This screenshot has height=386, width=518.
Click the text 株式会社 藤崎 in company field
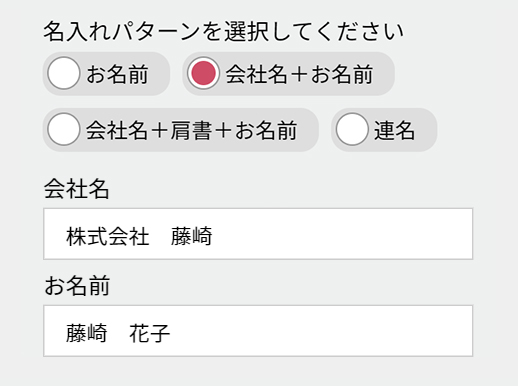click(x=139, y=236)
